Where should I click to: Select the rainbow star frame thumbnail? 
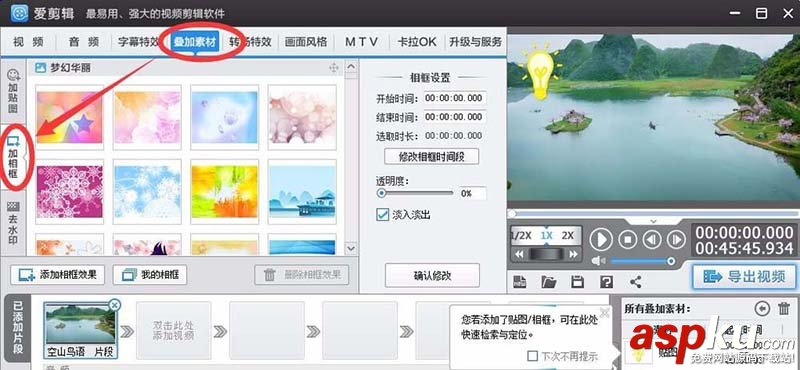70,117
